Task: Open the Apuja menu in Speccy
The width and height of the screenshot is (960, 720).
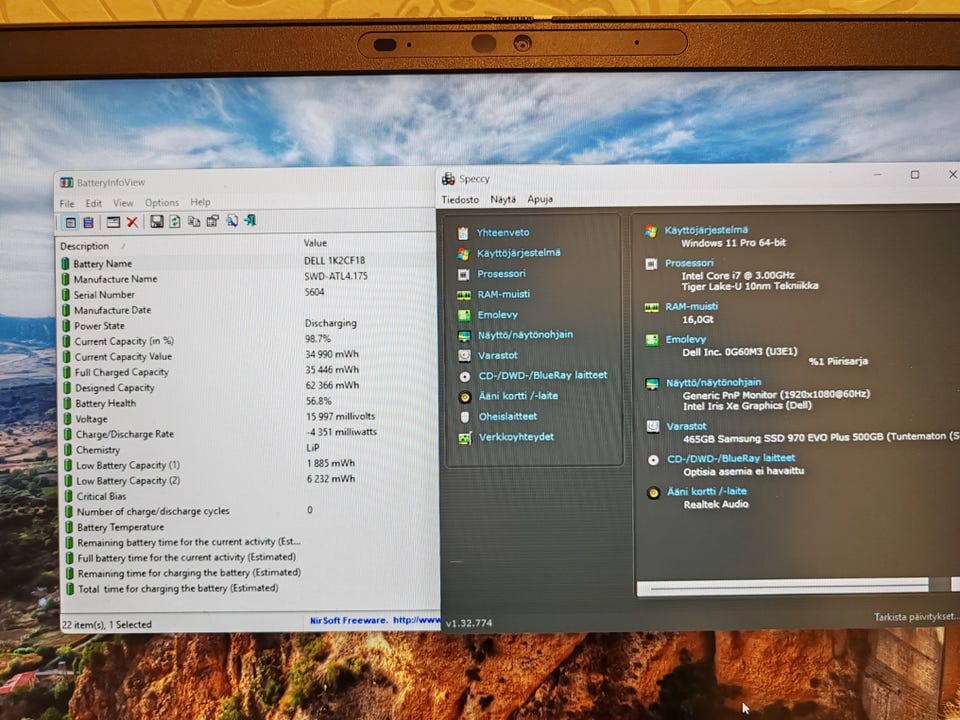Action: point(540,199)
